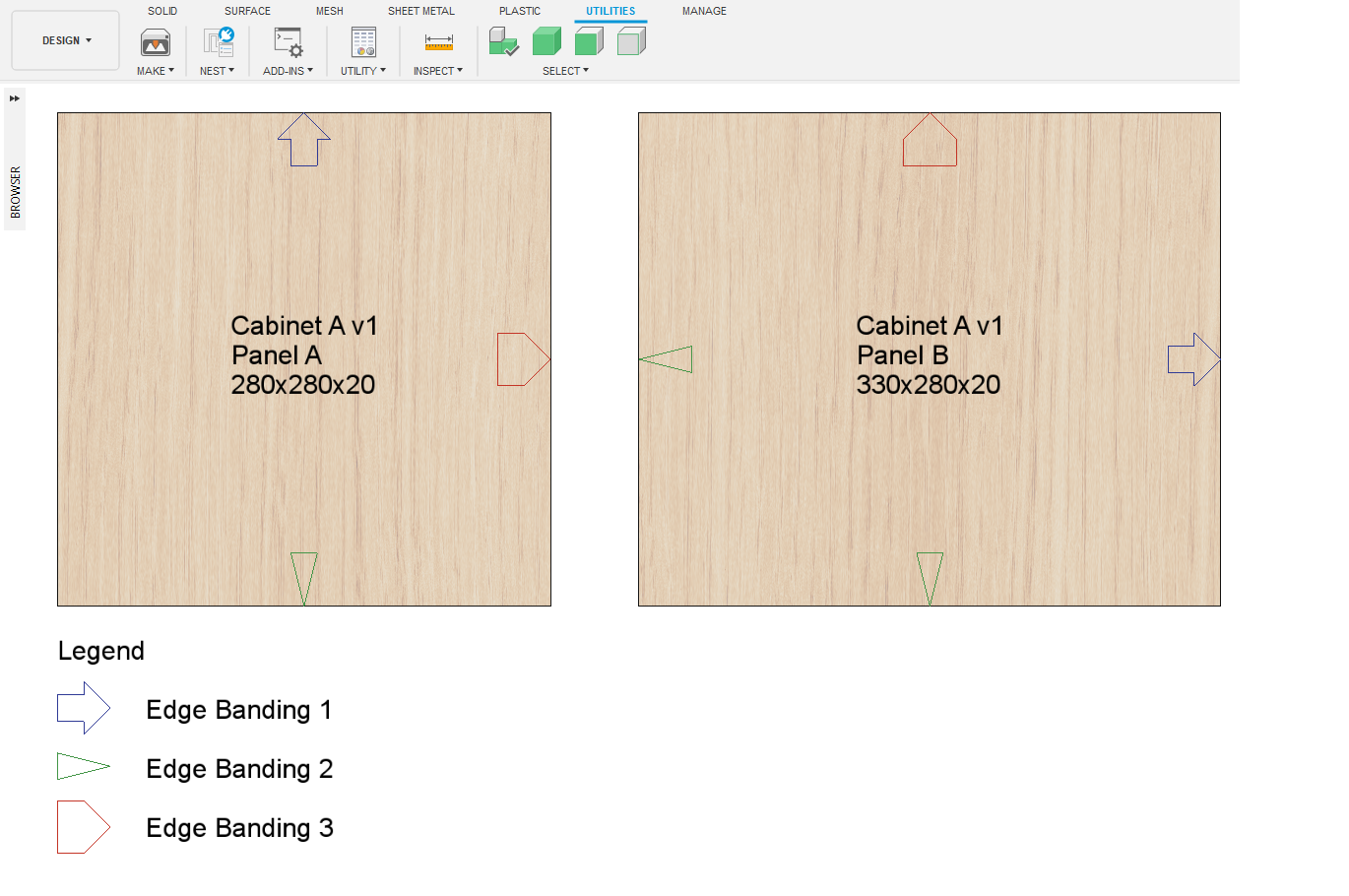Select the Measure ruler icon
Viewport: 1349px width, 896px height.
click(438, 42)
